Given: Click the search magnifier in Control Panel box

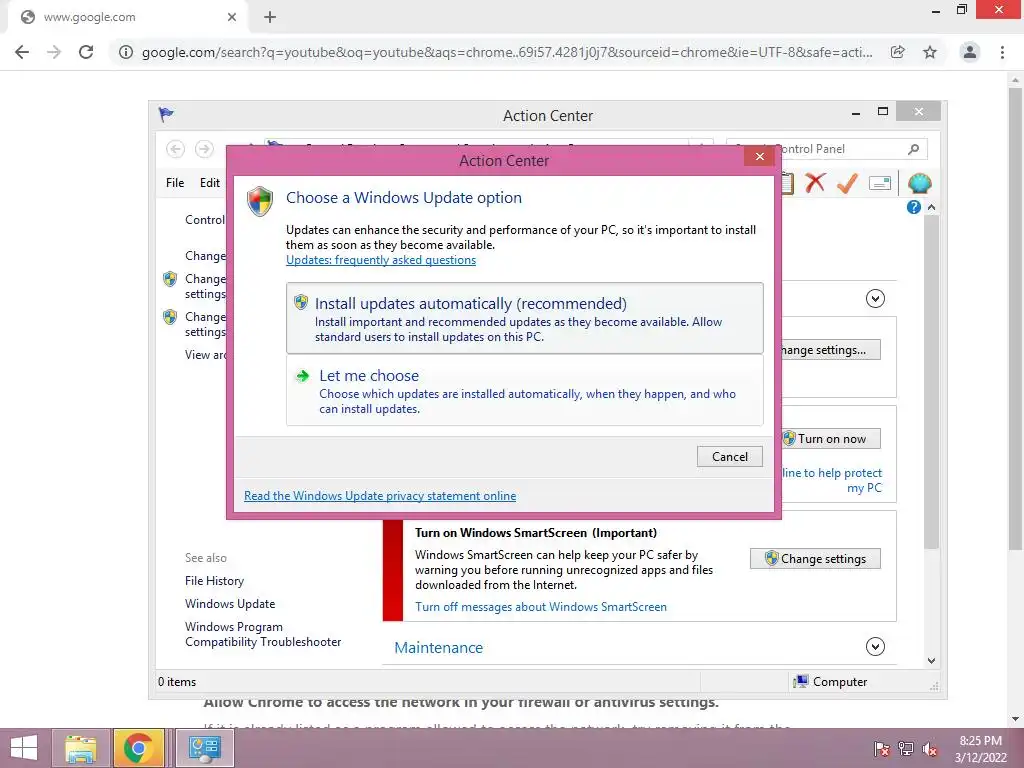Looking at the screenshot, I should (x=914, y=149).
